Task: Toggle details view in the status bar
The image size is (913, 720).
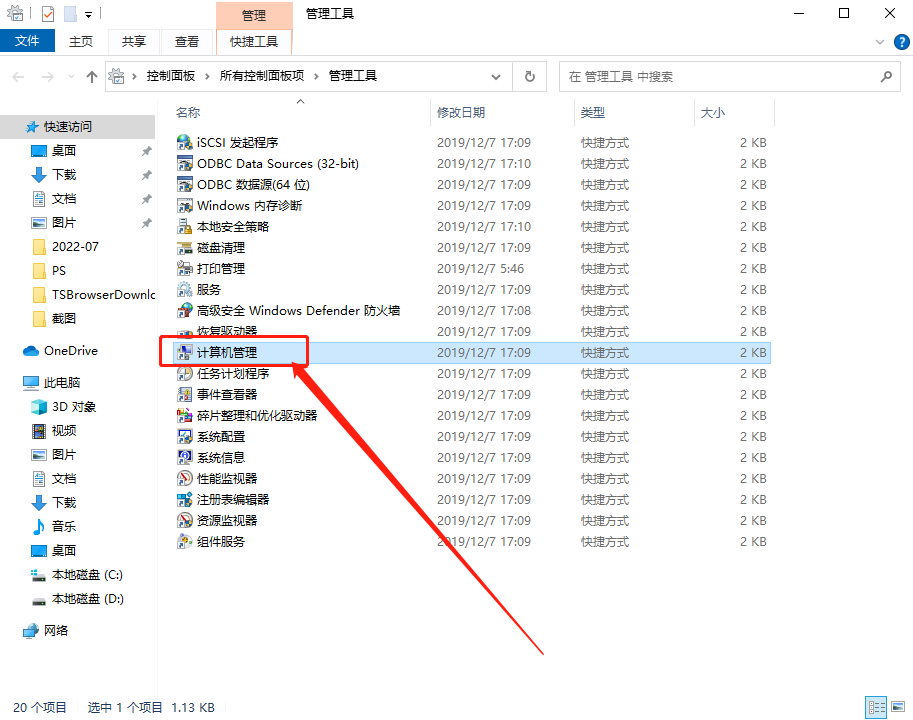Action: point(874,707)
